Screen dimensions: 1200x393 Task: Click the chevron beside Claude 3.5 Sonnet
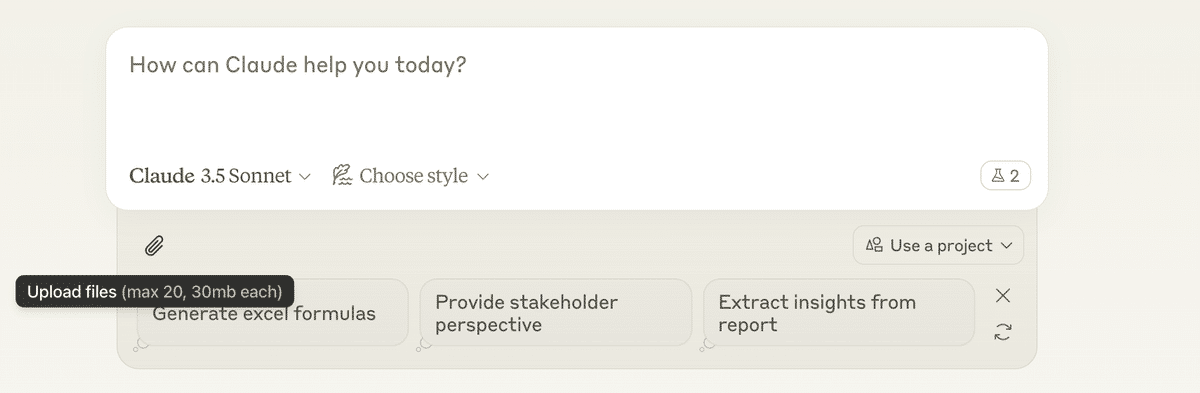(x=305, y=177)
